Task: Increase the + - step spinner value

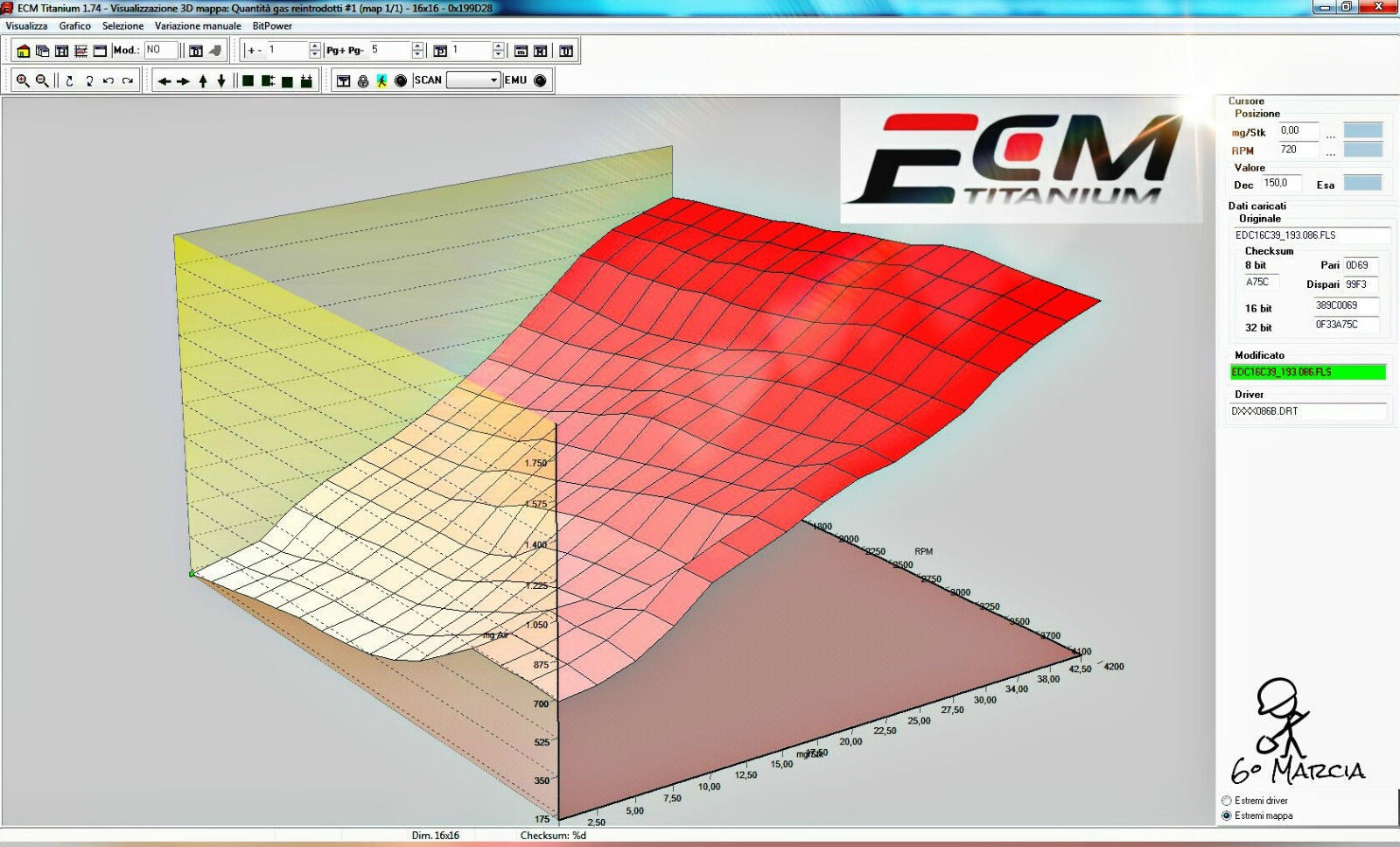Action: click(x=315, y=46)
